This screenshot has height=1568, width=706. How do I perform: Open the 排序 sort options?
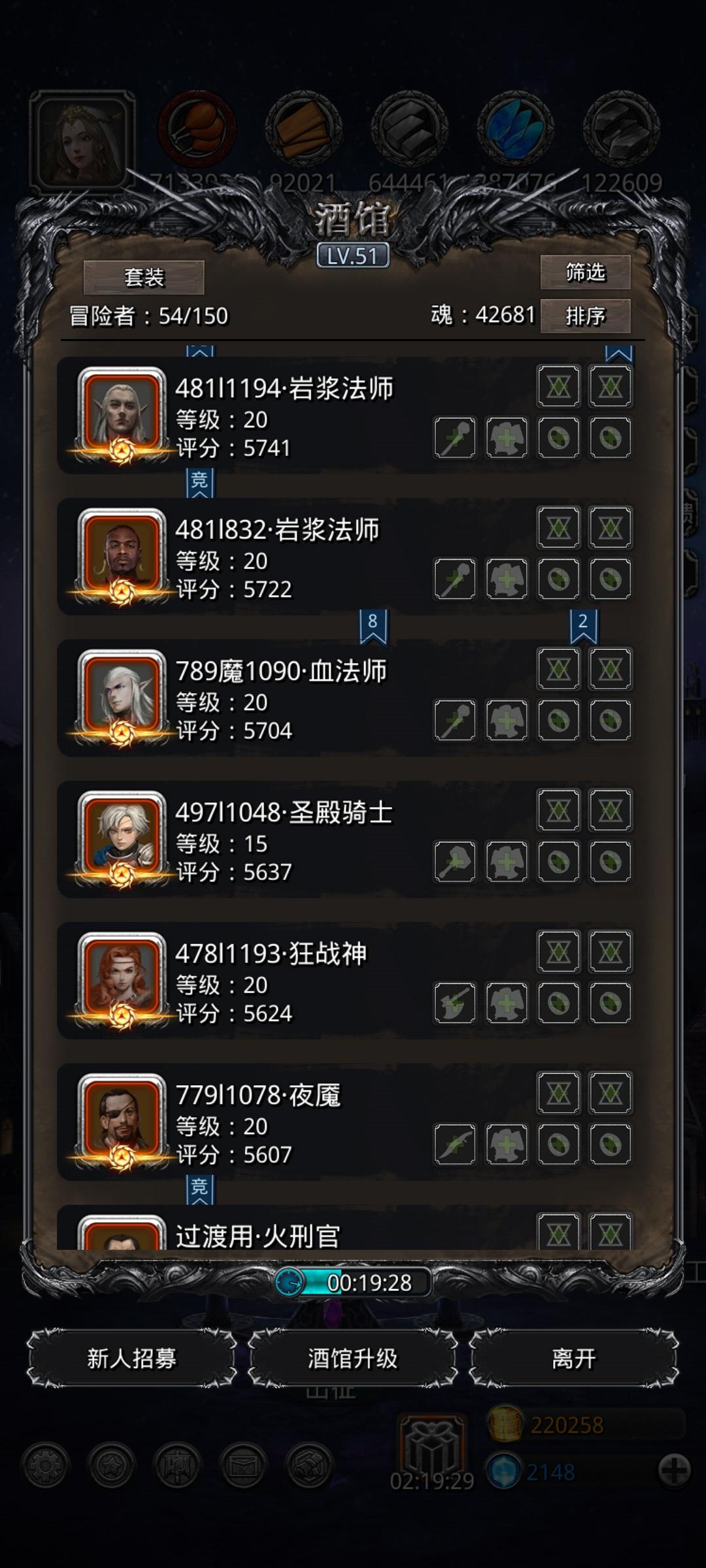pos(585,316)
